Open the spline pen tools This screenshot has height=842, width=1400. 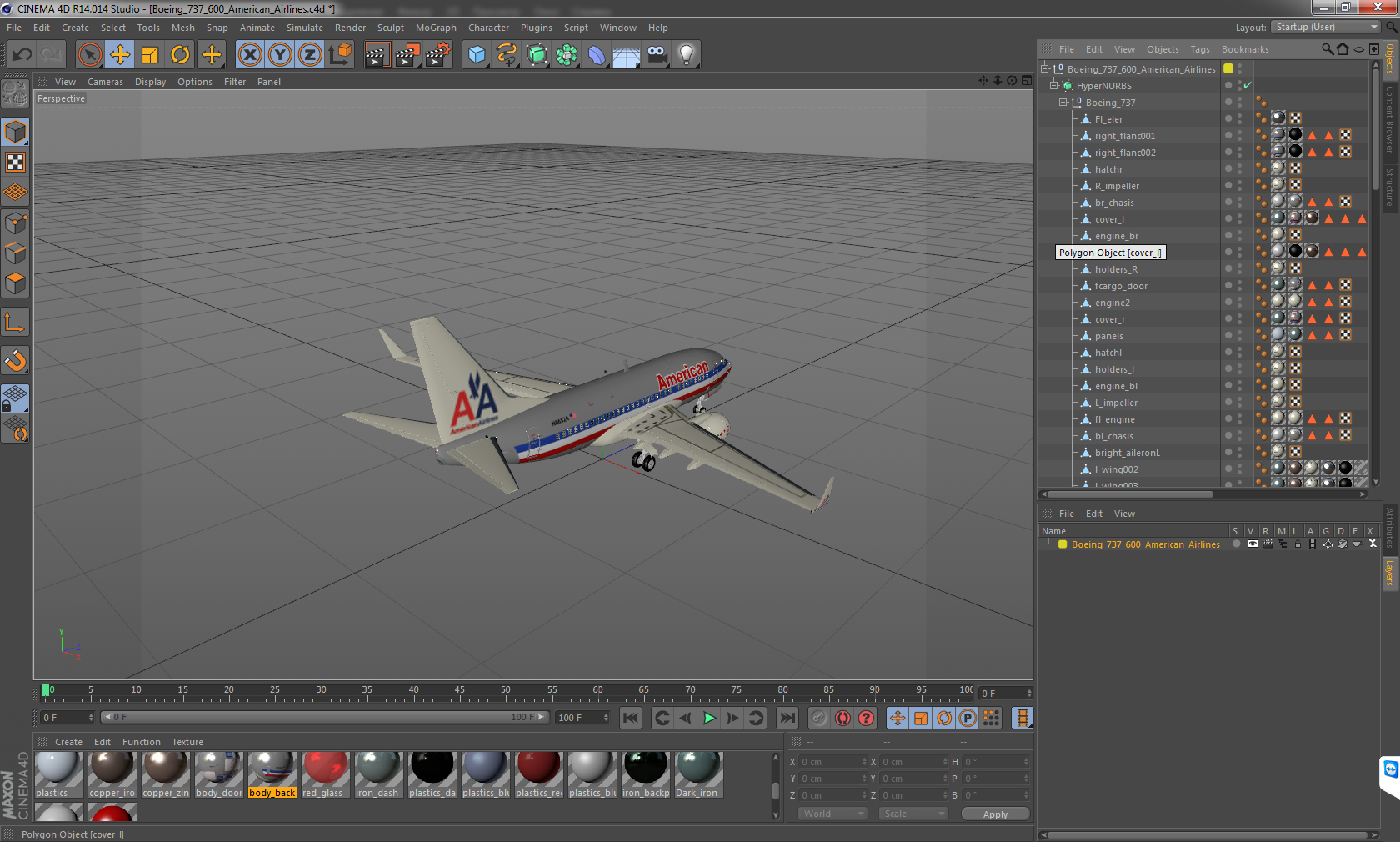pos(507,55)
